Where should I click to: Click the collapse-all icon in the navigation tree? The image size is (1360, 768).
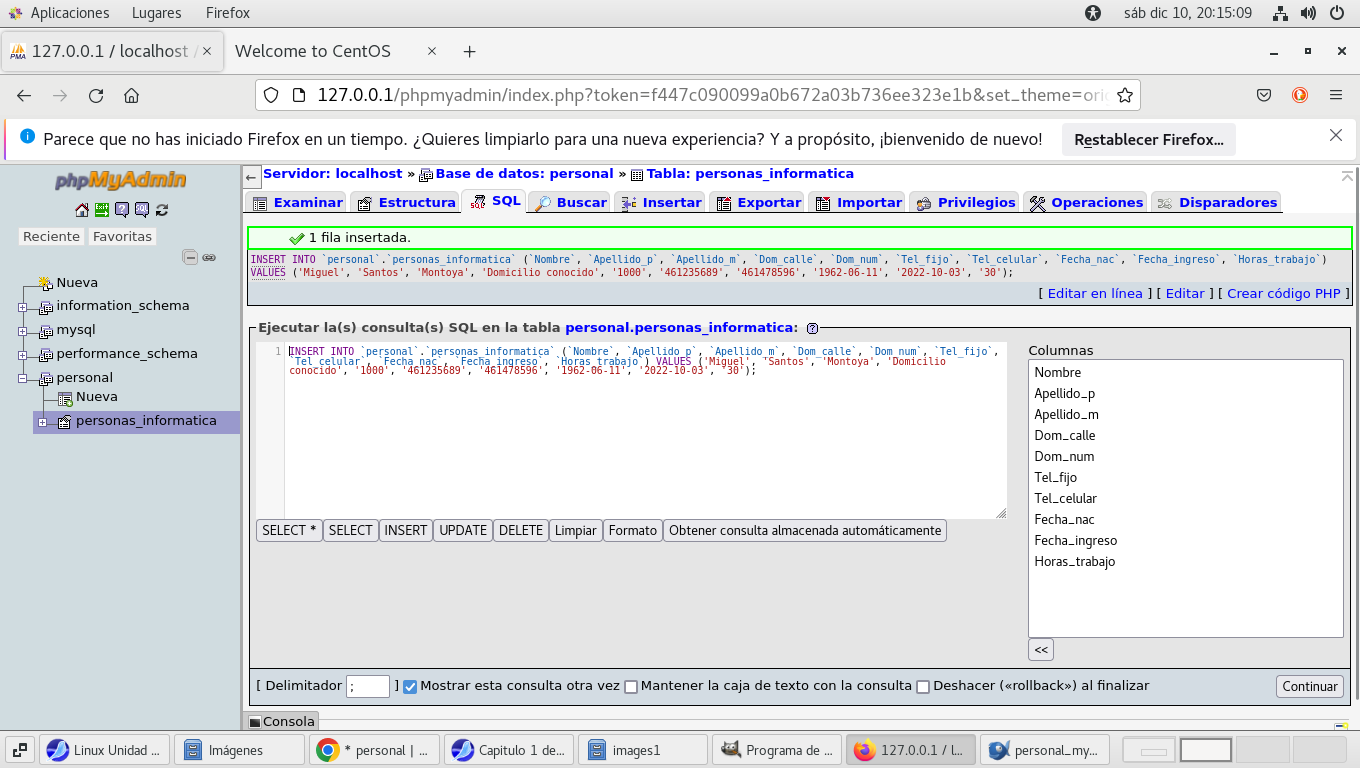(190, 257)
